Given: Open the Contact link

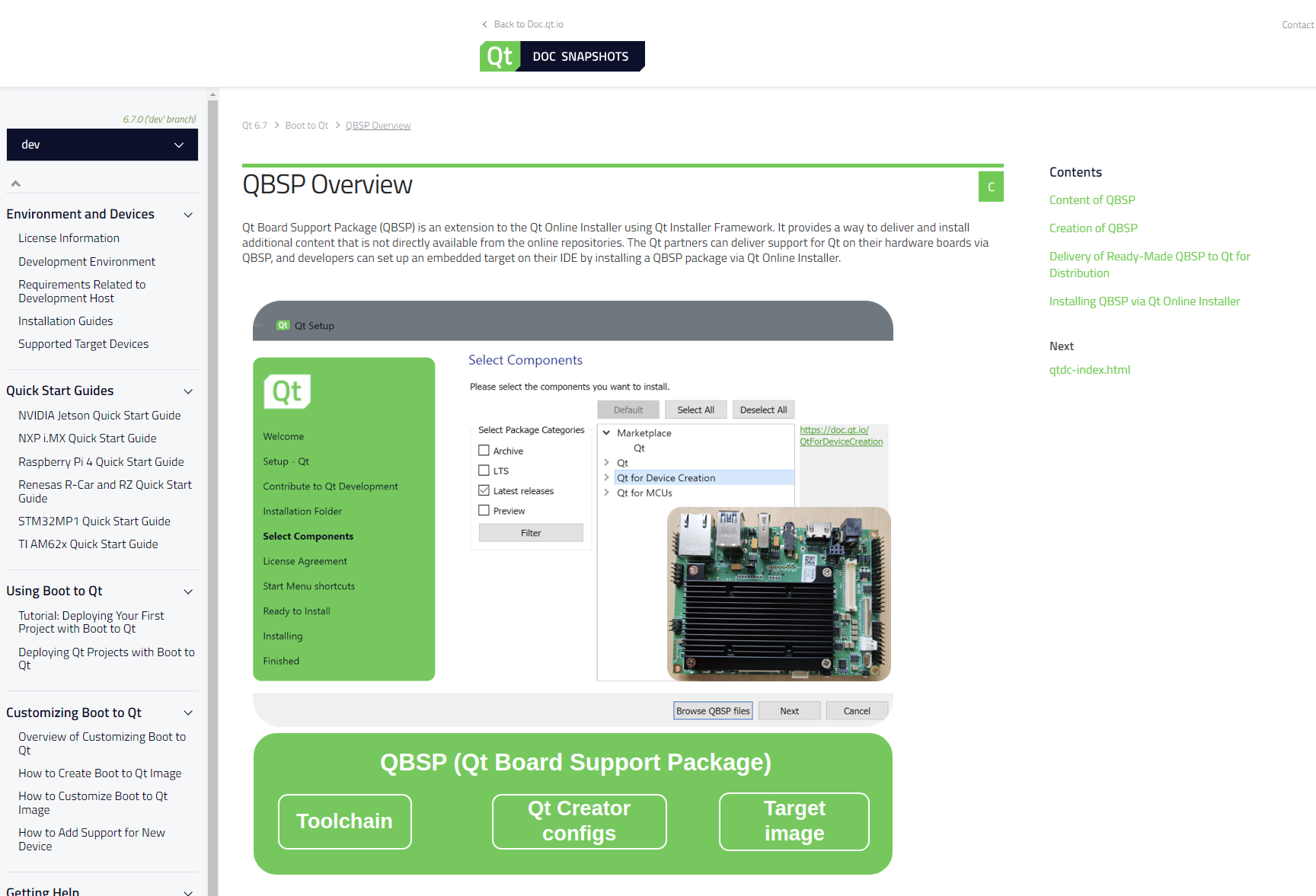Looking at the screenshot, I should [1298, 25].
